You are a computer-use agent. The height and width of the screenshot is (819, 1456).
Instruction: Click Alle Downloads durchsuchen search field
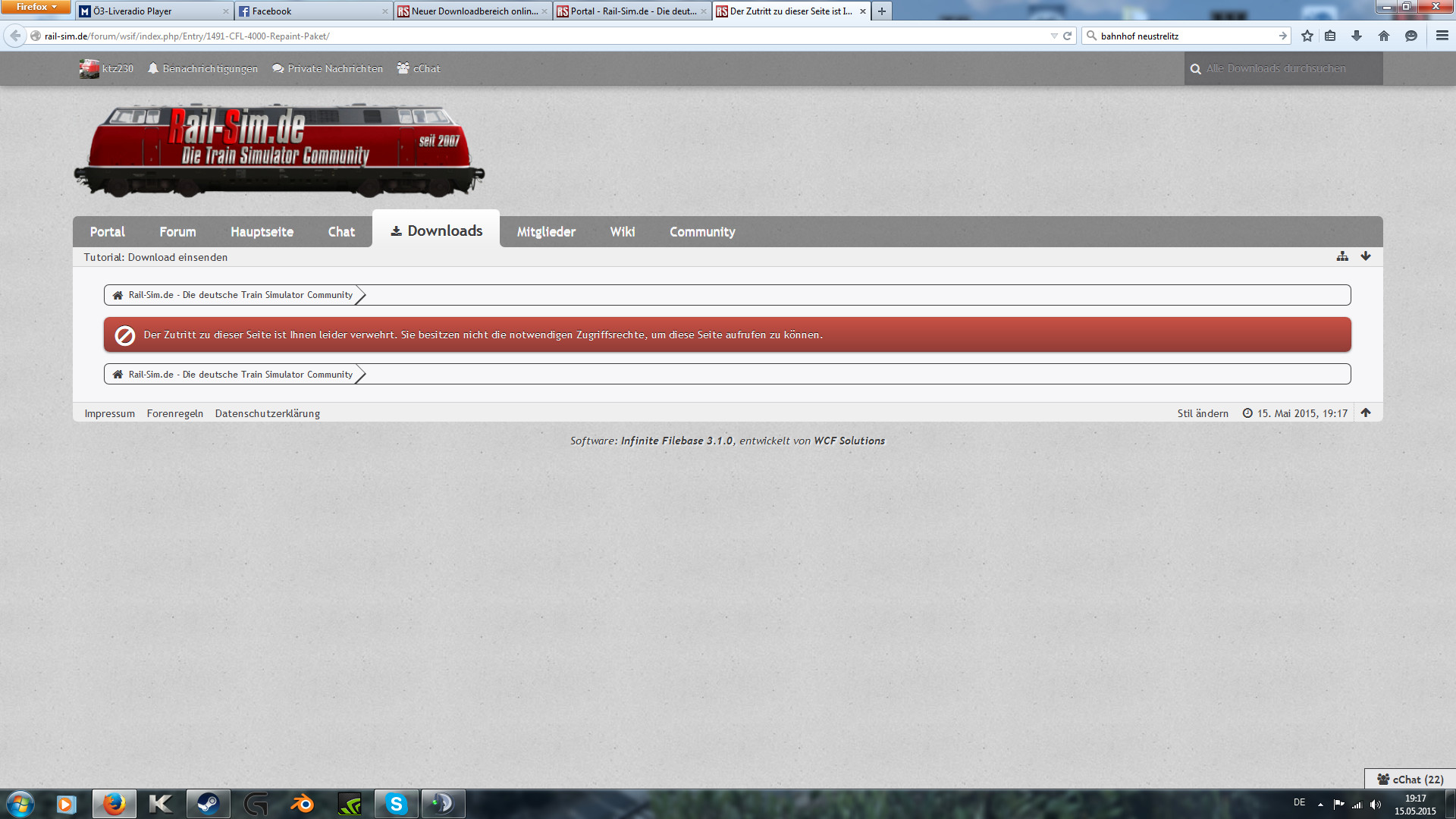(1283, 68)
